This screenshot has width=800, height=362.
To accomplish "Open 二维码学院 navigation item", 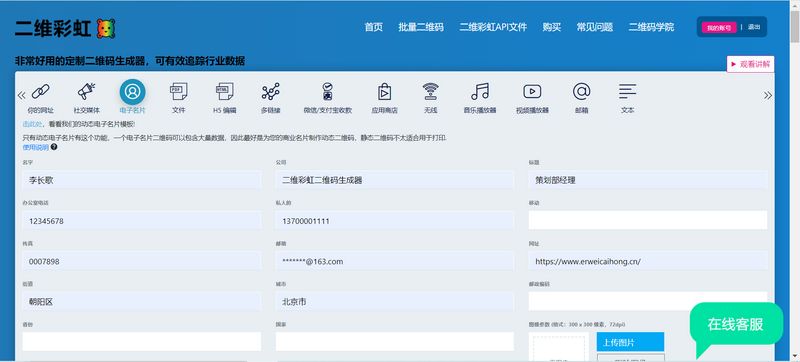I will pyautogui.click(x=651, y=27).
